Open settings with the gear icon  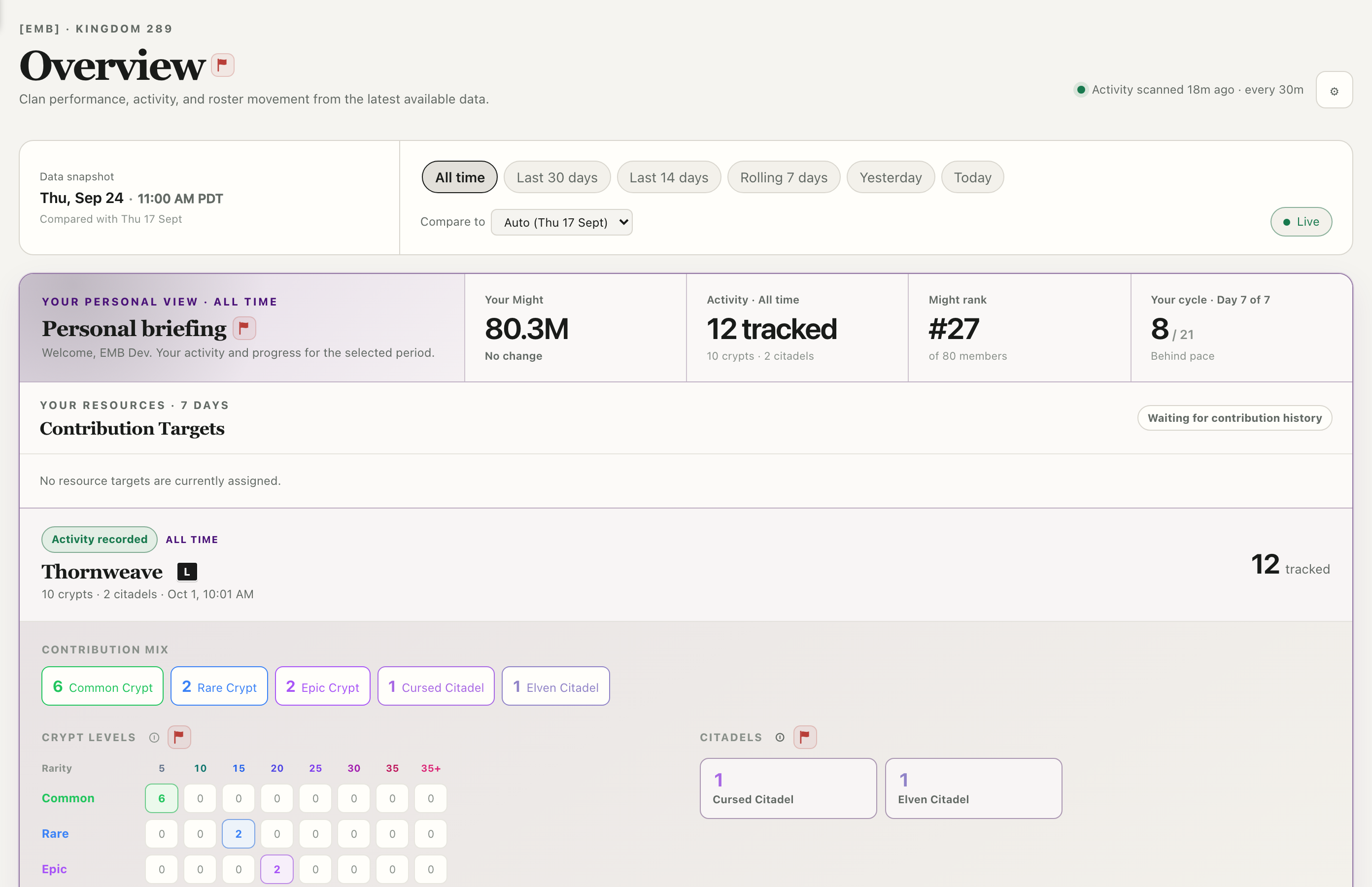click(x=1334, y=90)
